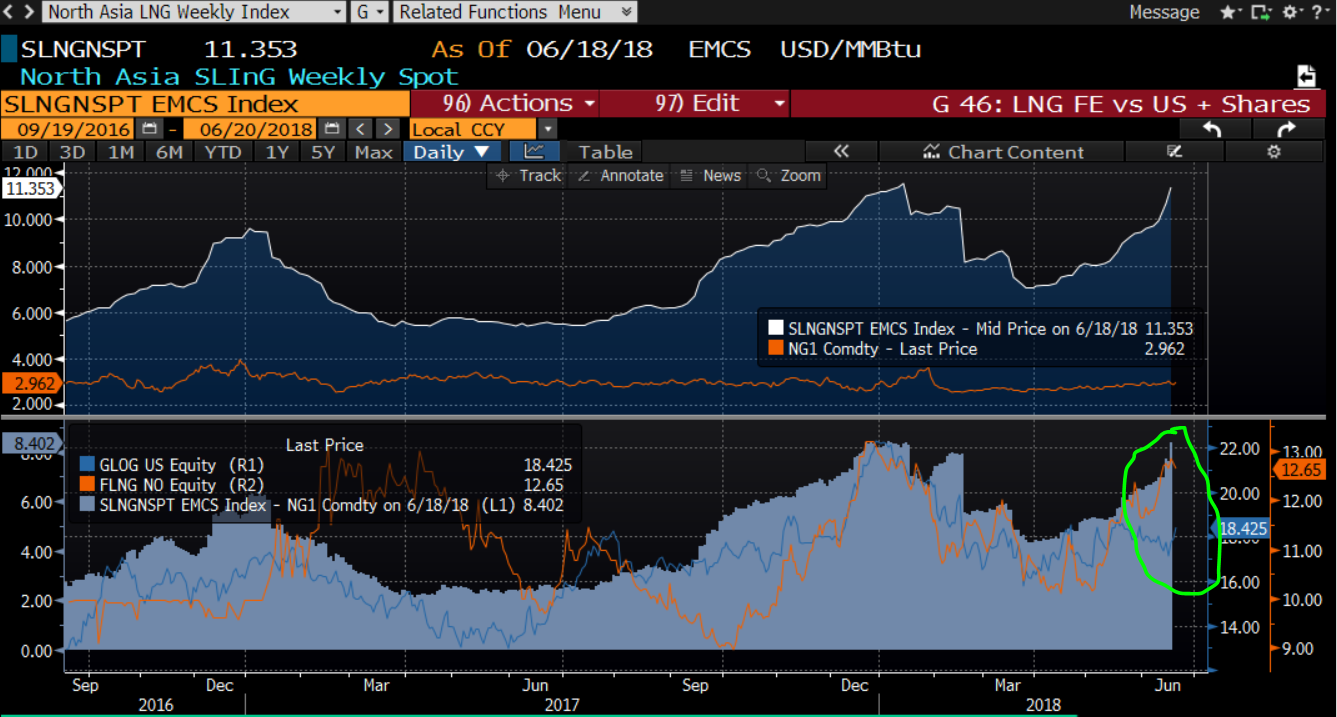The image size is (1337, 717).
Task: Open the start date calendar picker
Action: (150, 129)
